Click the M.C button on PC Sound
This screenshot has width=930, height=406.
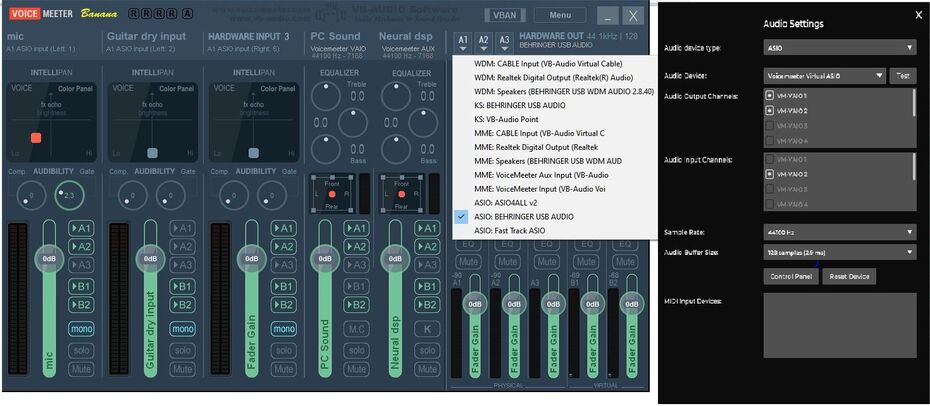click(x=356, y=328)
